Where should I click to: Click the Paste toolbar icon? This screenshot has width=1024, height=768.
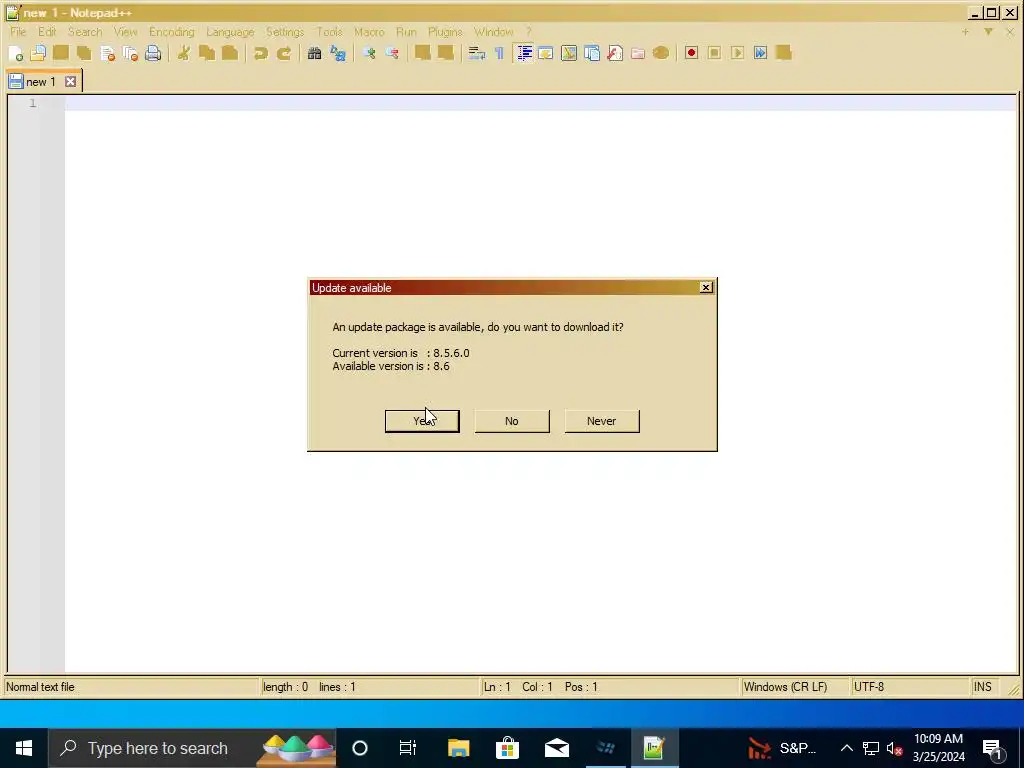pos(230,54)
